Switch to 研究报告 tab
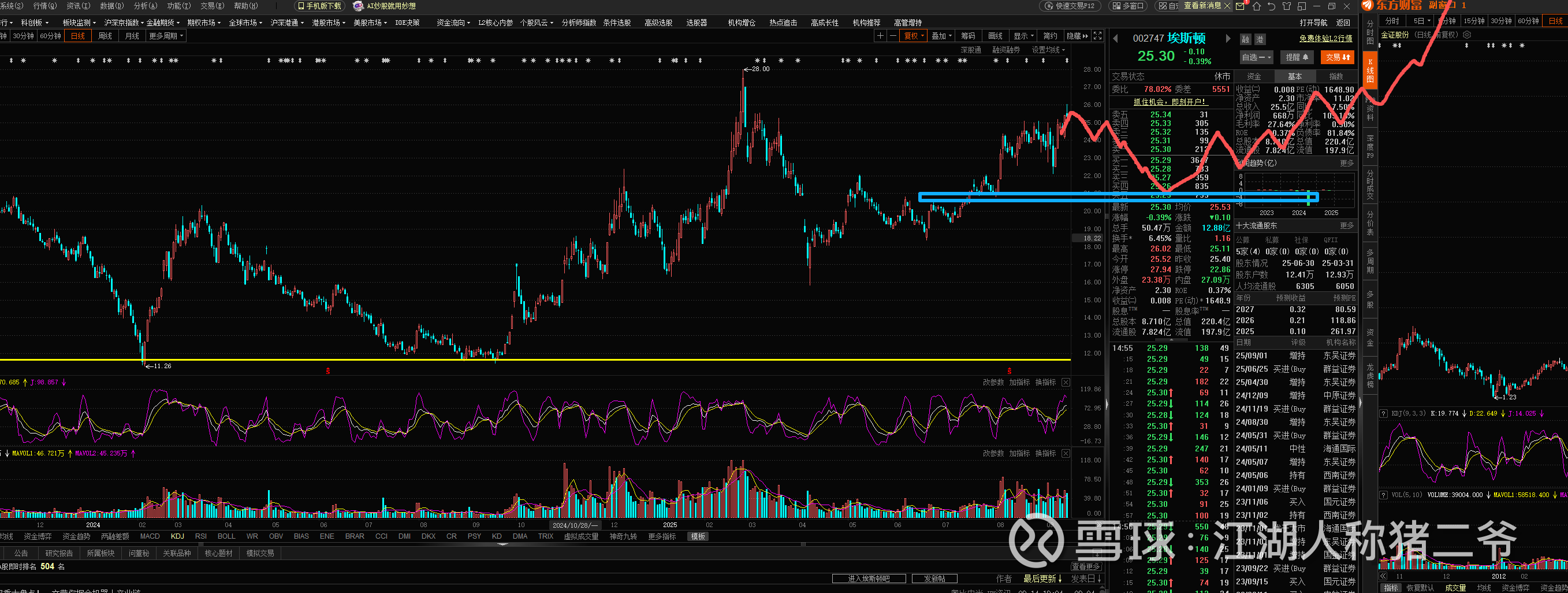1568x593 pixels. click(x=59, y=553)
